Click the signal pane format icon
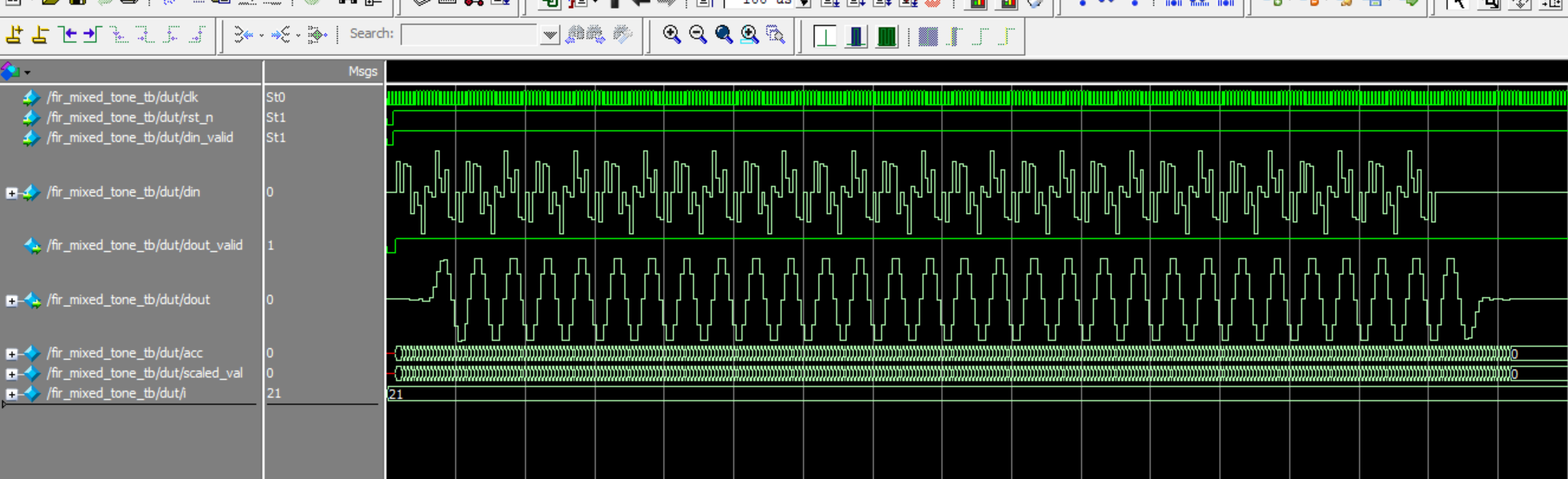 (10, 71)
